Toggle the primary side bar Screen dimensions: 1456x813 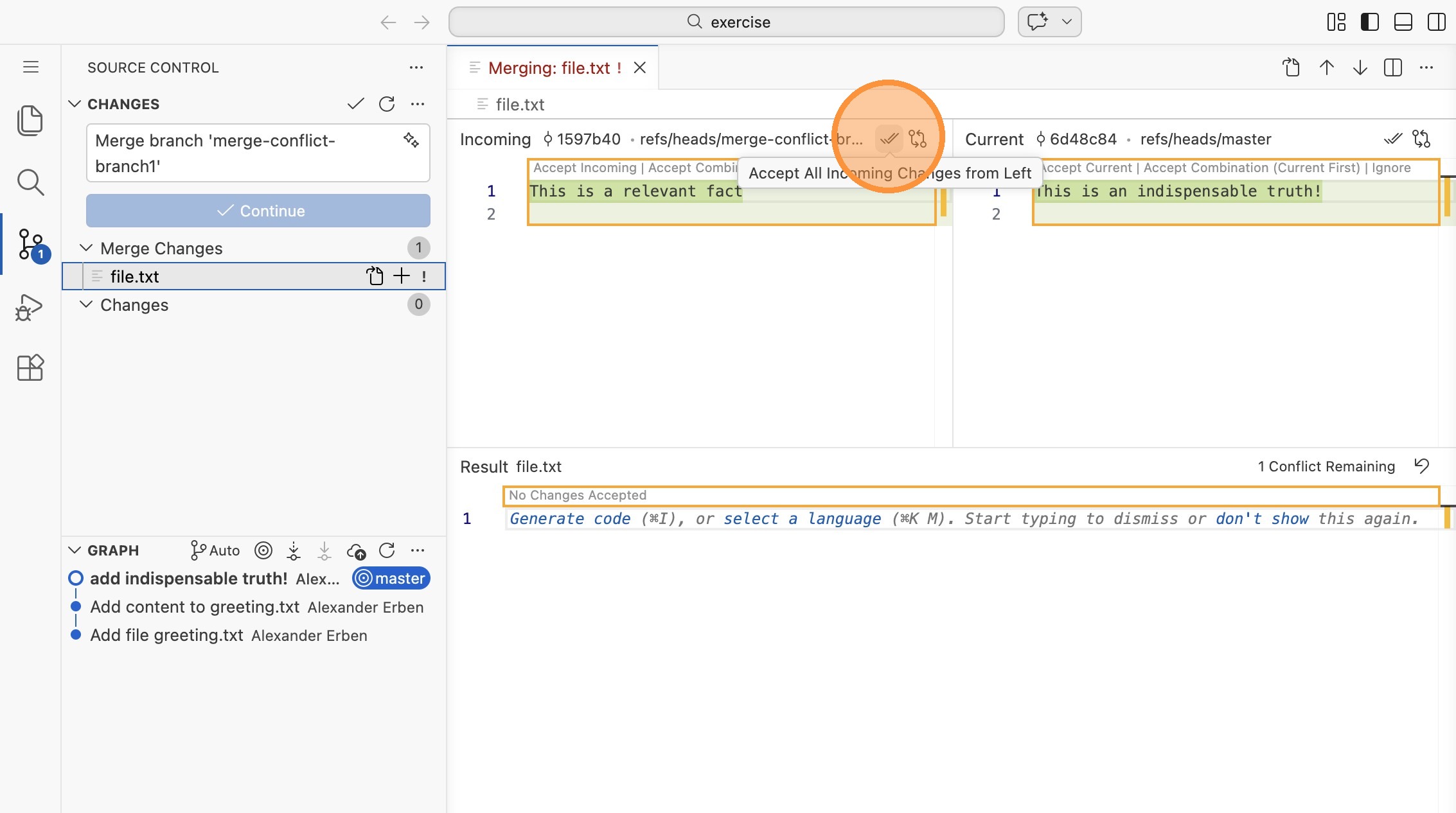1369,22
